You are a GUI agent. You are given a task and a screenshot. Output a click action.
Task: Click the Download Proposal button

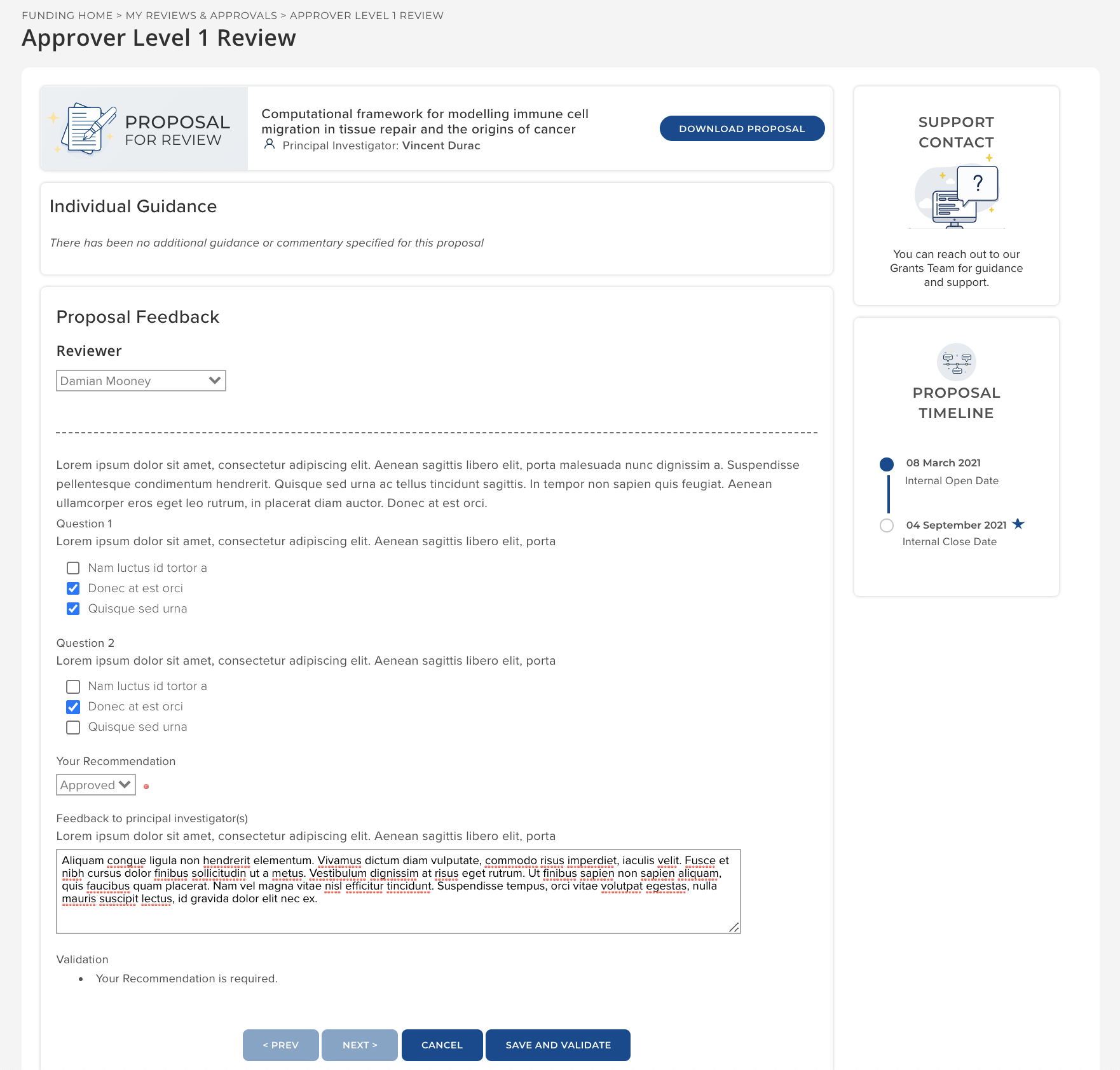[742, 128]
